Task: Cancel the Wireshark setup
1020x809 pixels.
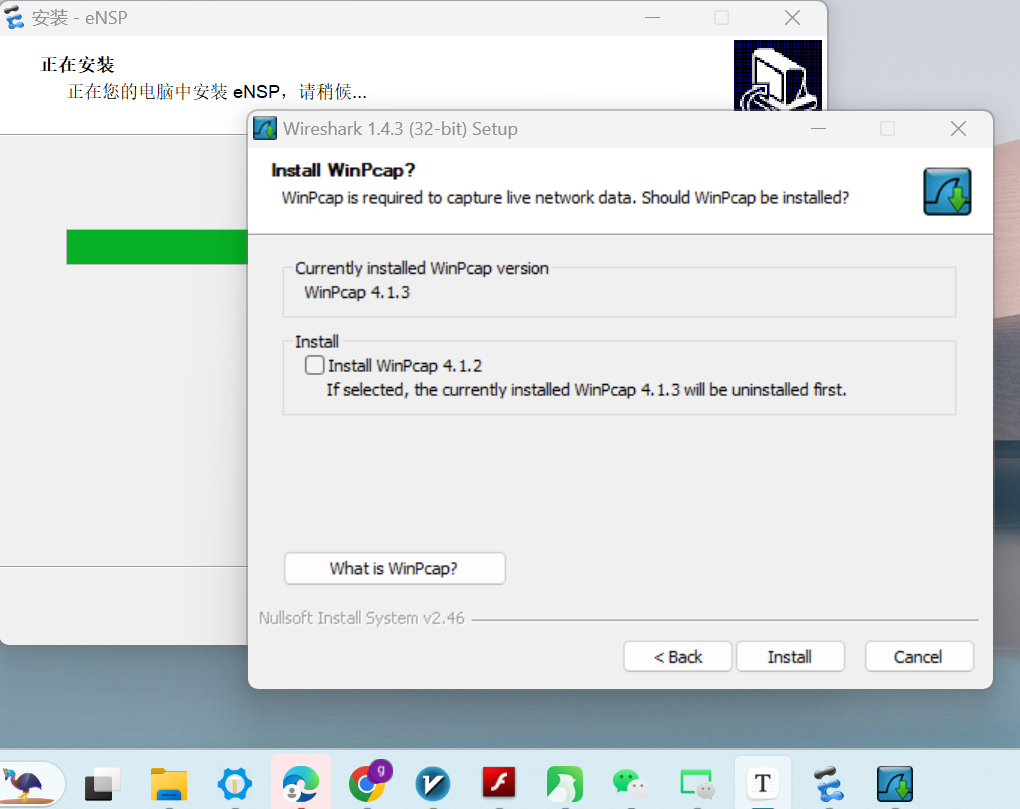Action: 918,657
